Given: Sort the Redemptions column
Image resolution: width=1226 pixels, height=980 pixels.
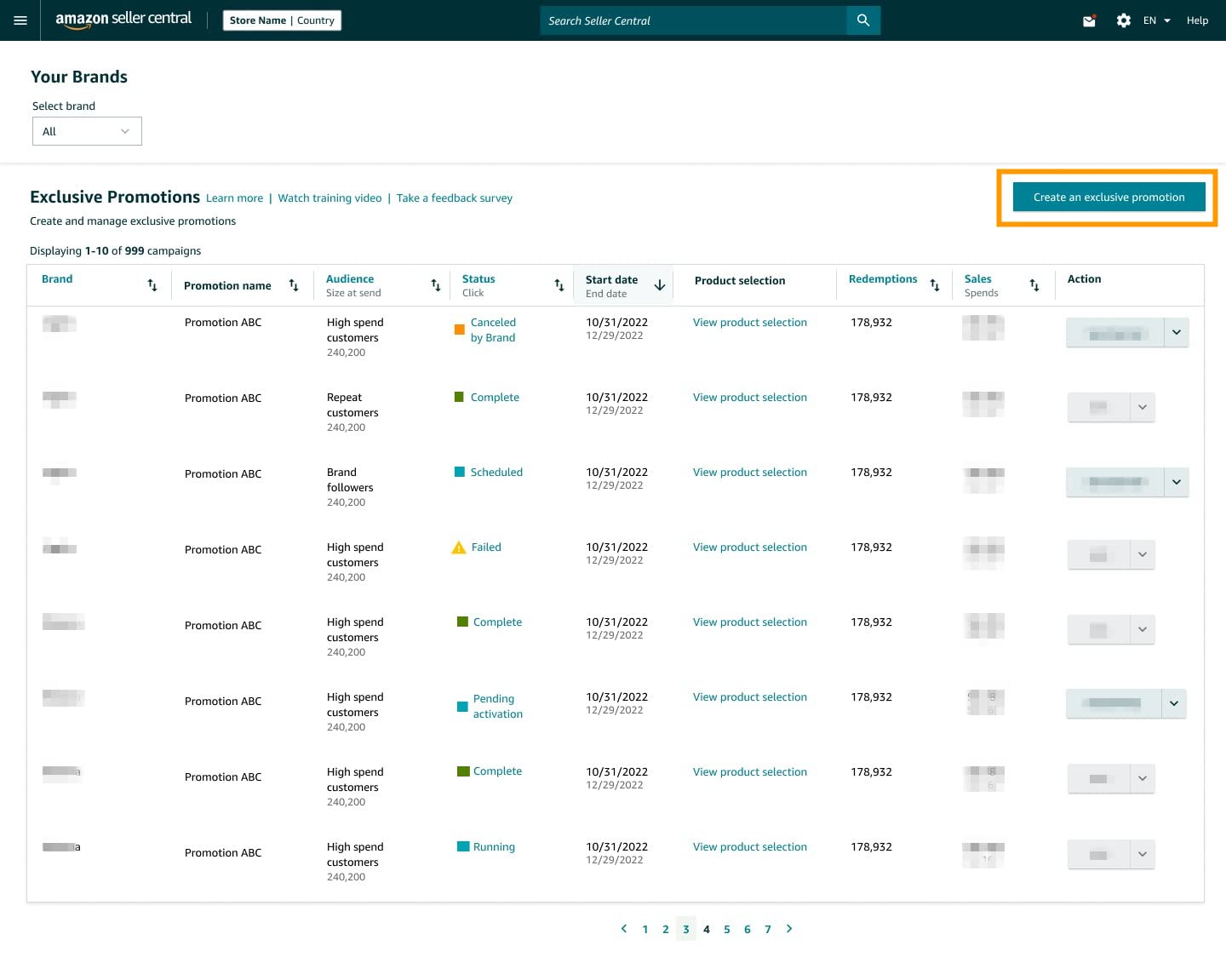Looking at the screenshot, I should pyautogui.click(x=935, y=285).
